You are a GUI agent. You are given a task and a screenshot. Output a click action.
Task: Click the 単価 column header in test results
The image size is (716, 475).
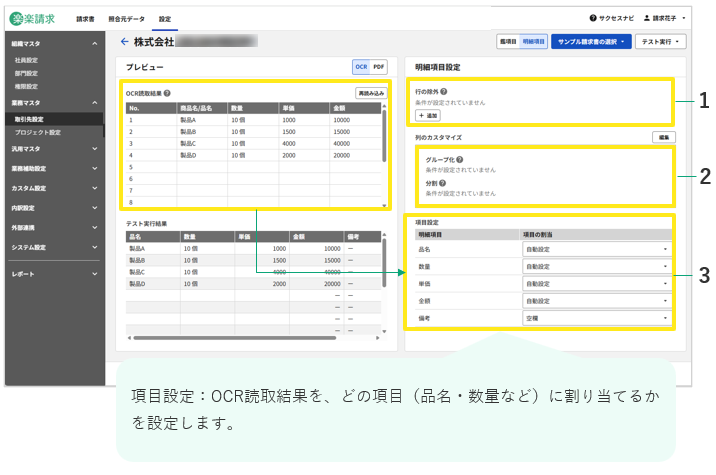(x=262, y=237)
